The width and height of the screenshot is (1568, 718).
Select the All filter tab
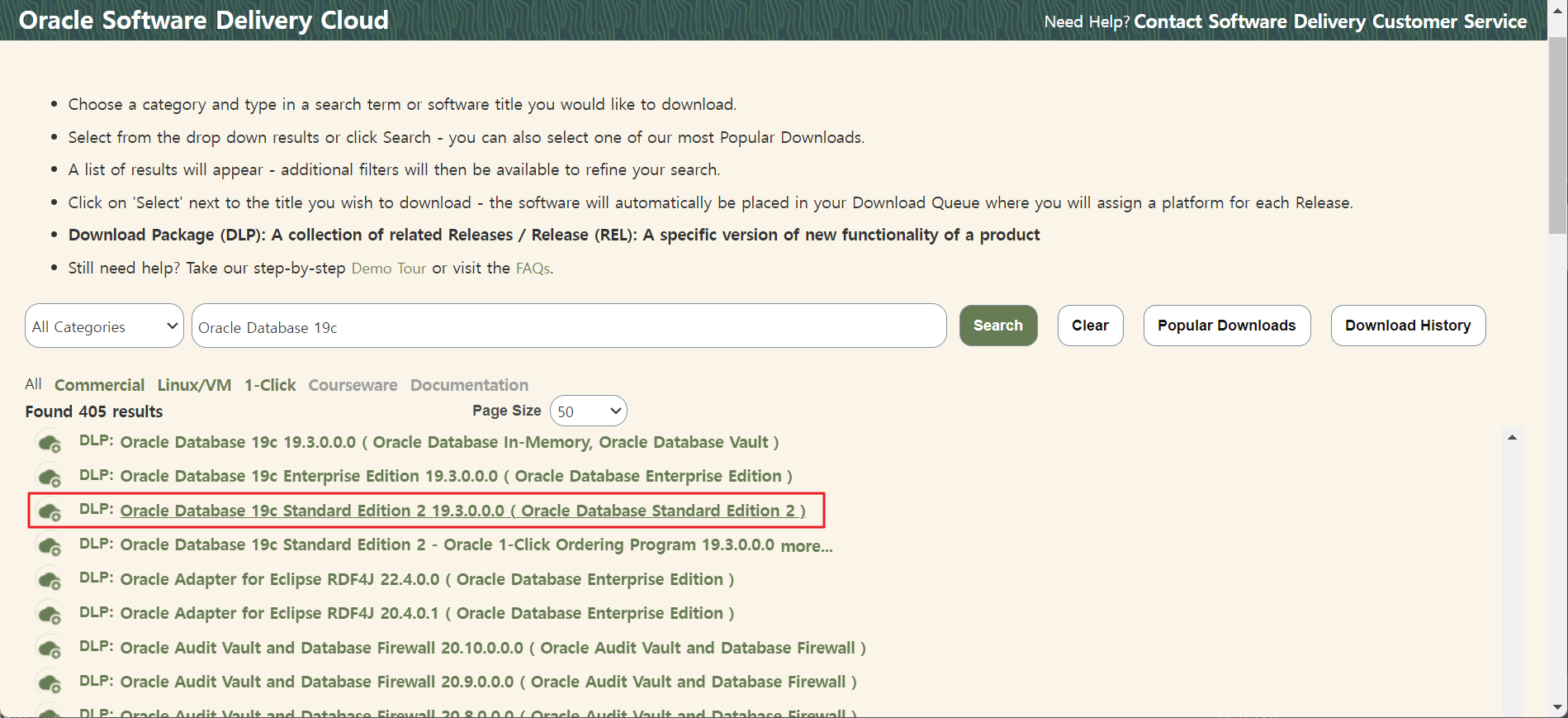coord(33,384)
